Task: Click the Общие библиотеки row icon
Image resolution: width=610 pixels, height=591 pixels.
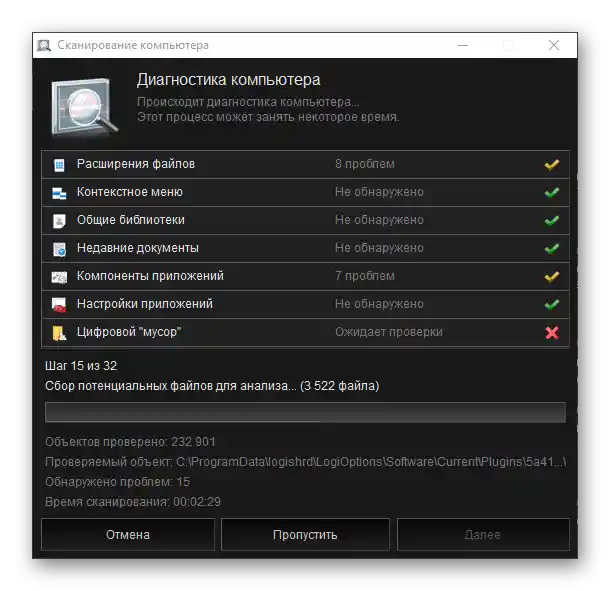Action: coord(59,221)
